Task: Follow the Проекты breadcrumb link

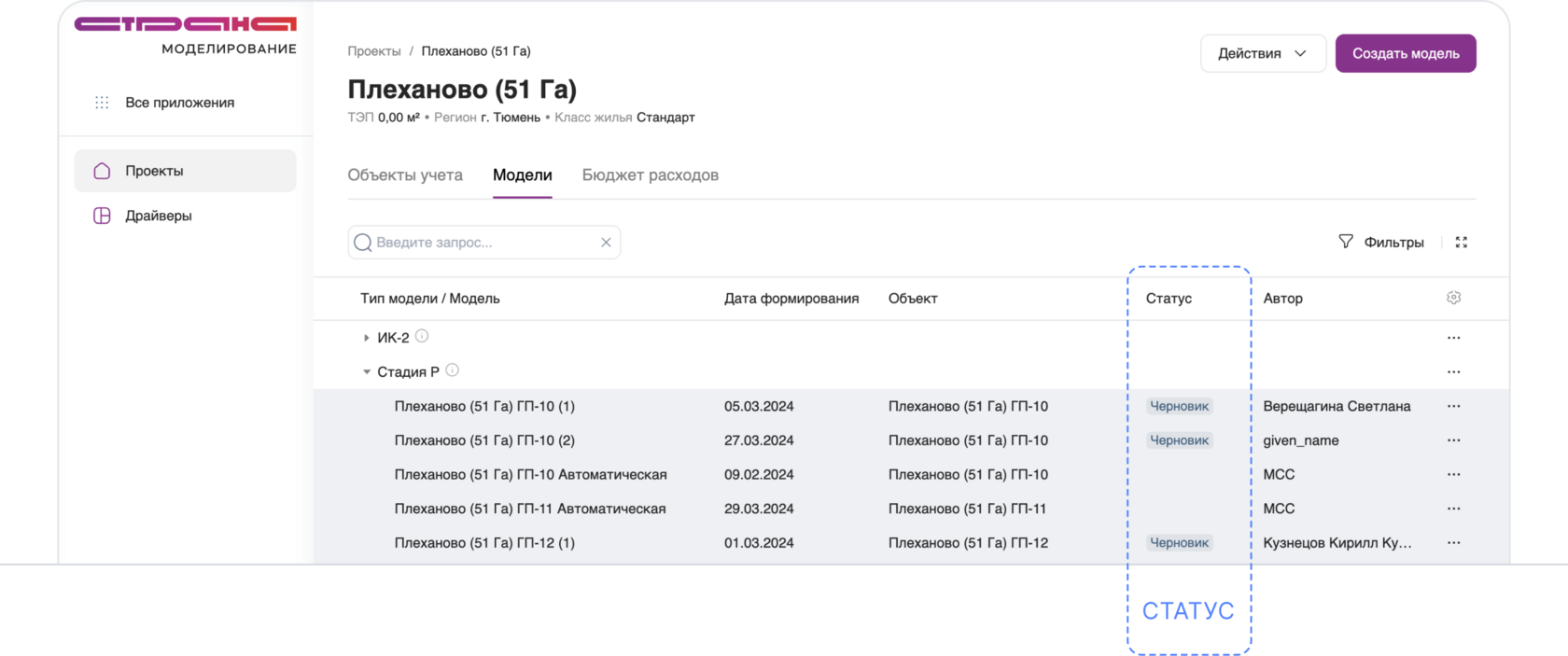Action: click(x=373, y=51)
